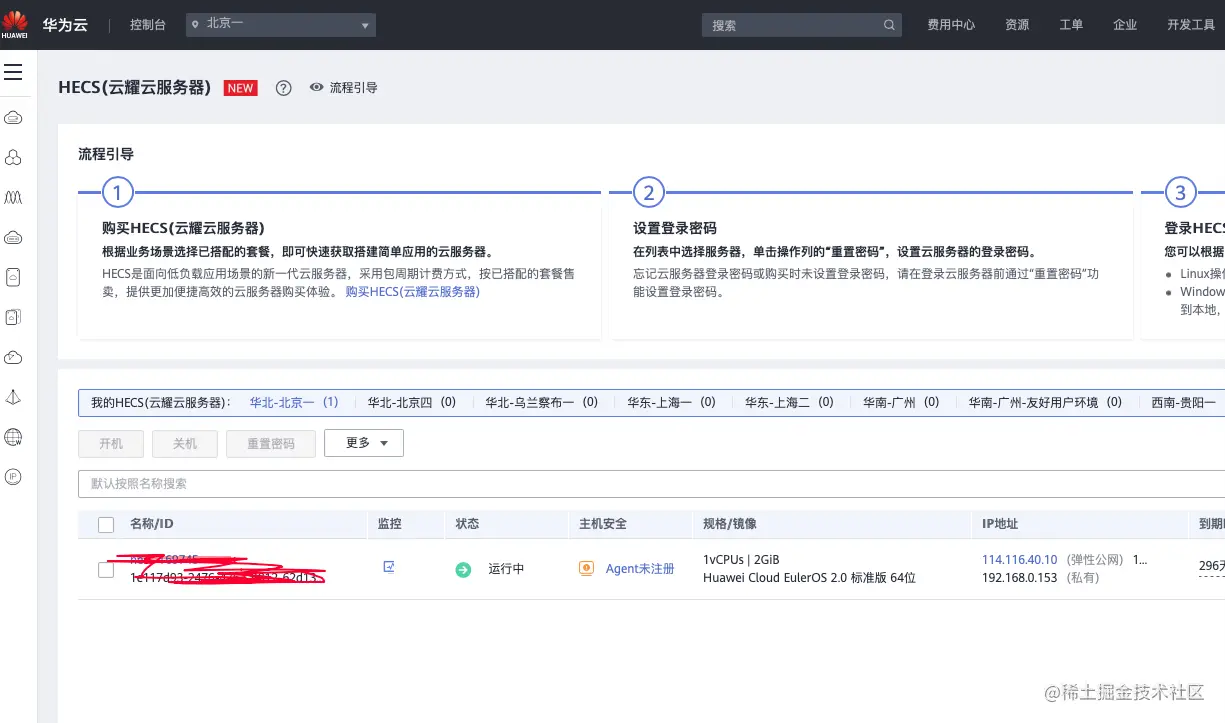Click the cloud with arrow icon in the sidebar

[x=14, y=357]
